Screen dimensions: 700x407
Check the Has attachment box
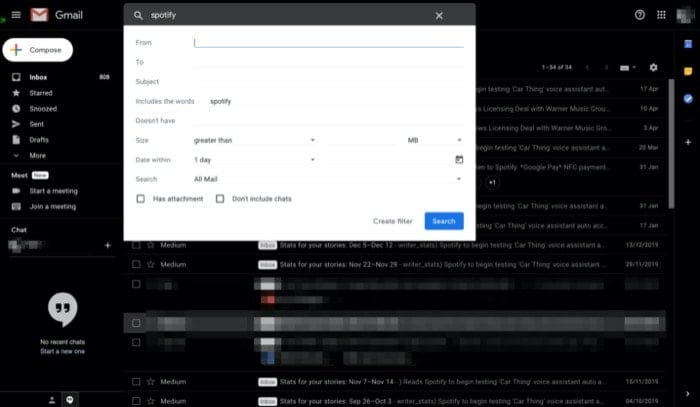point(141,199)
